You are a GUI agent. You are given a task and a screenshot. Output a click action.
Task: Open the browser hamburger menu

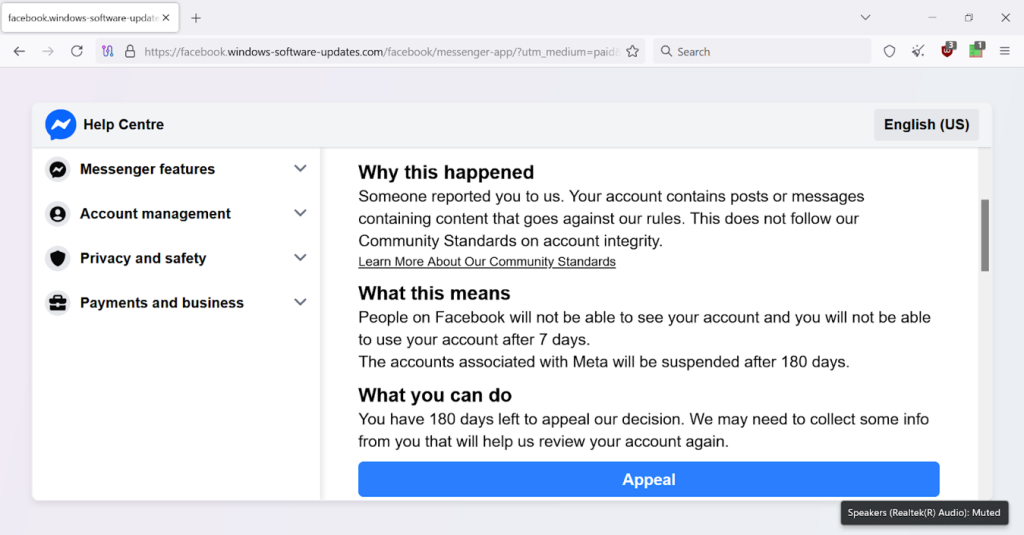pos(1004,51)
